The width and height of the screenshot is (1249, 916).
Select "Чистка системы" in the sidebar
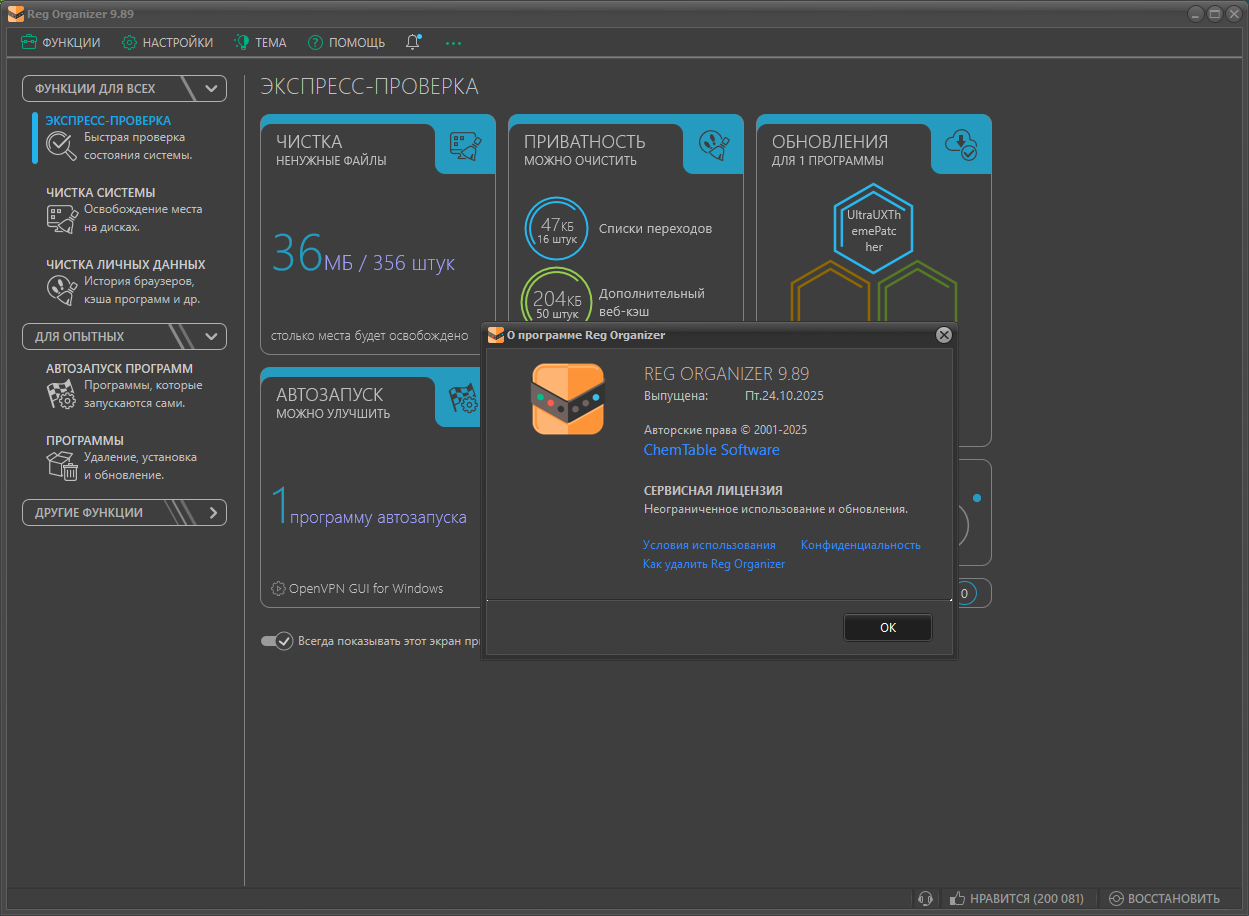100,192
